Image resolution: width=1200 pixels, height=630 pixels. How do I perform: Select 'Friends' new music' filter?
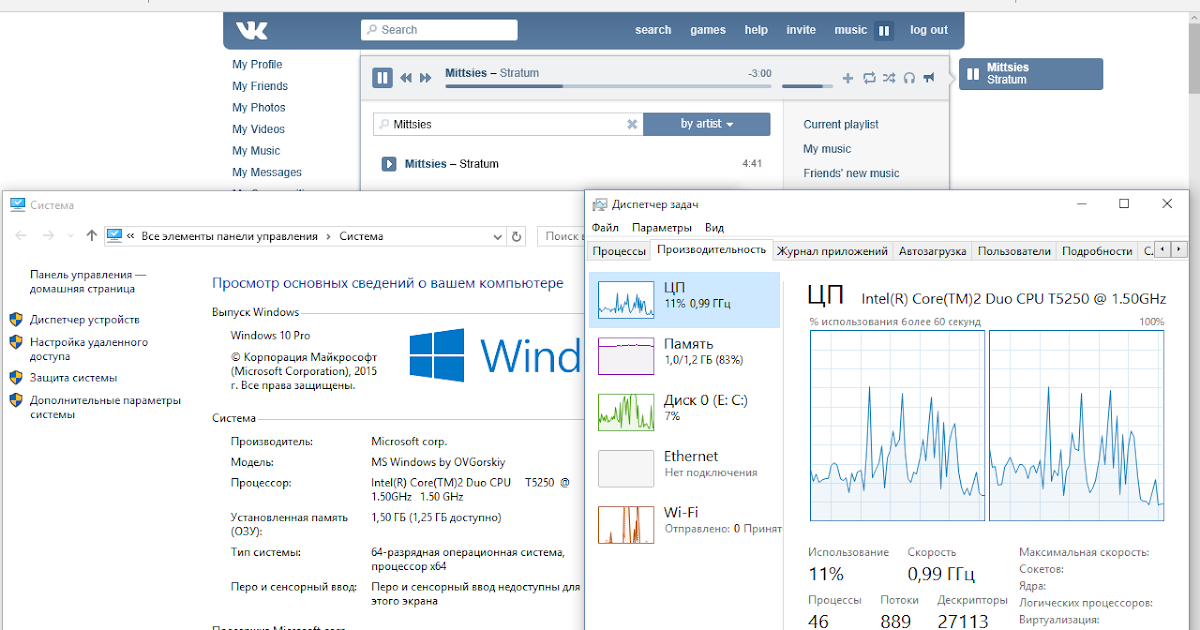point(851,173)
